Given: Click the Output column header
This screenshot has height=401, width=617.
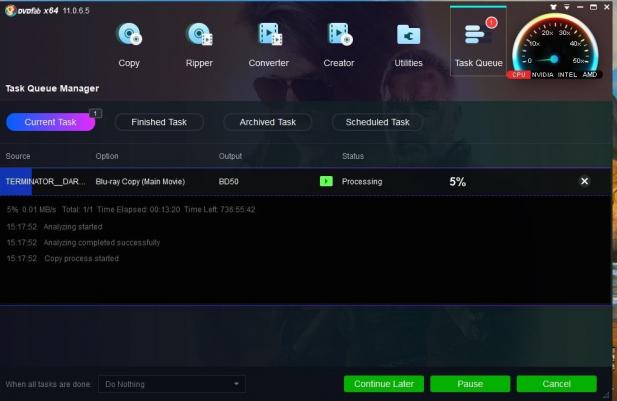Looking at the screenshot, I should tap(230, 156).
